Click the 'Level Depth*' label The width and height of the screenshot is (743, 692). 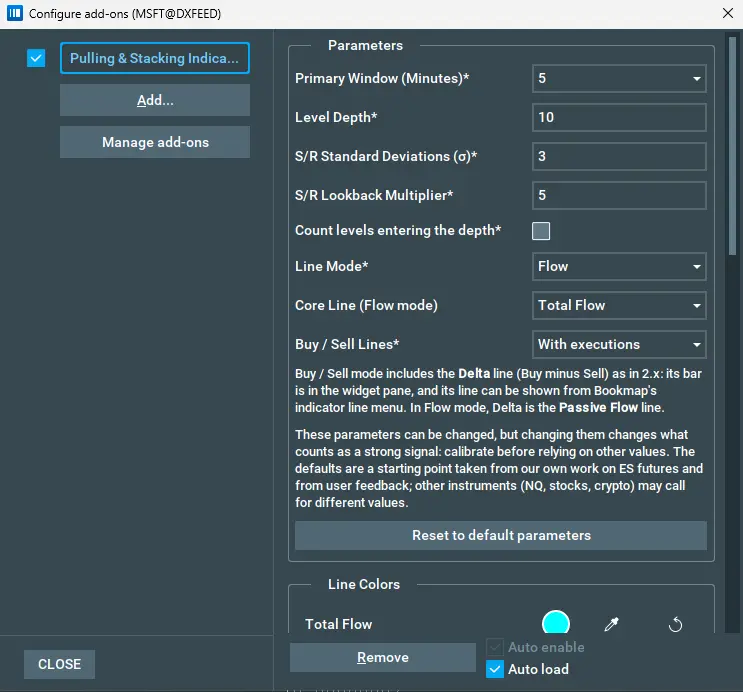(x=336, y=117)
